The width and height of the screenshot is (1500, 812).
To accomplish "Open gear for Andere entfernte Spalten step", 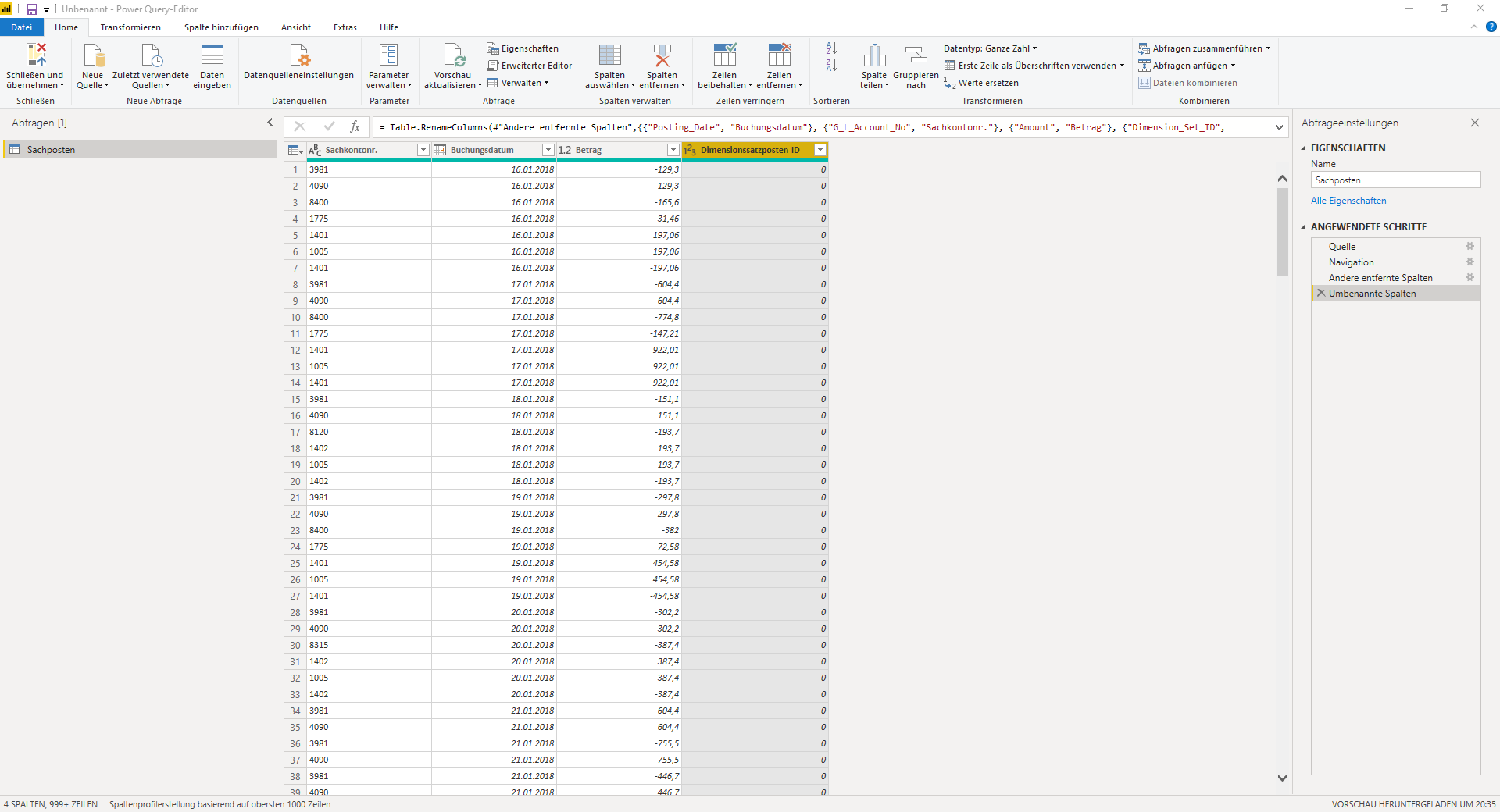I will pyautogui.click(x=1470, y=277).
